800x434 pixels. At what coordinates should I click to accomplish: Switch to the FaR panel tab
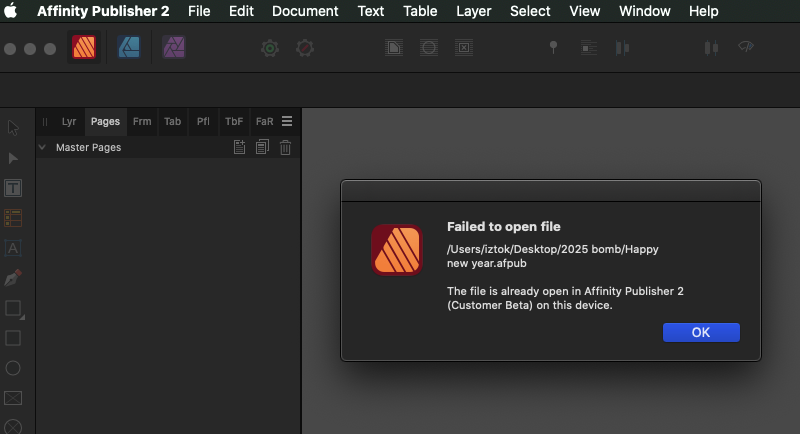264,121
